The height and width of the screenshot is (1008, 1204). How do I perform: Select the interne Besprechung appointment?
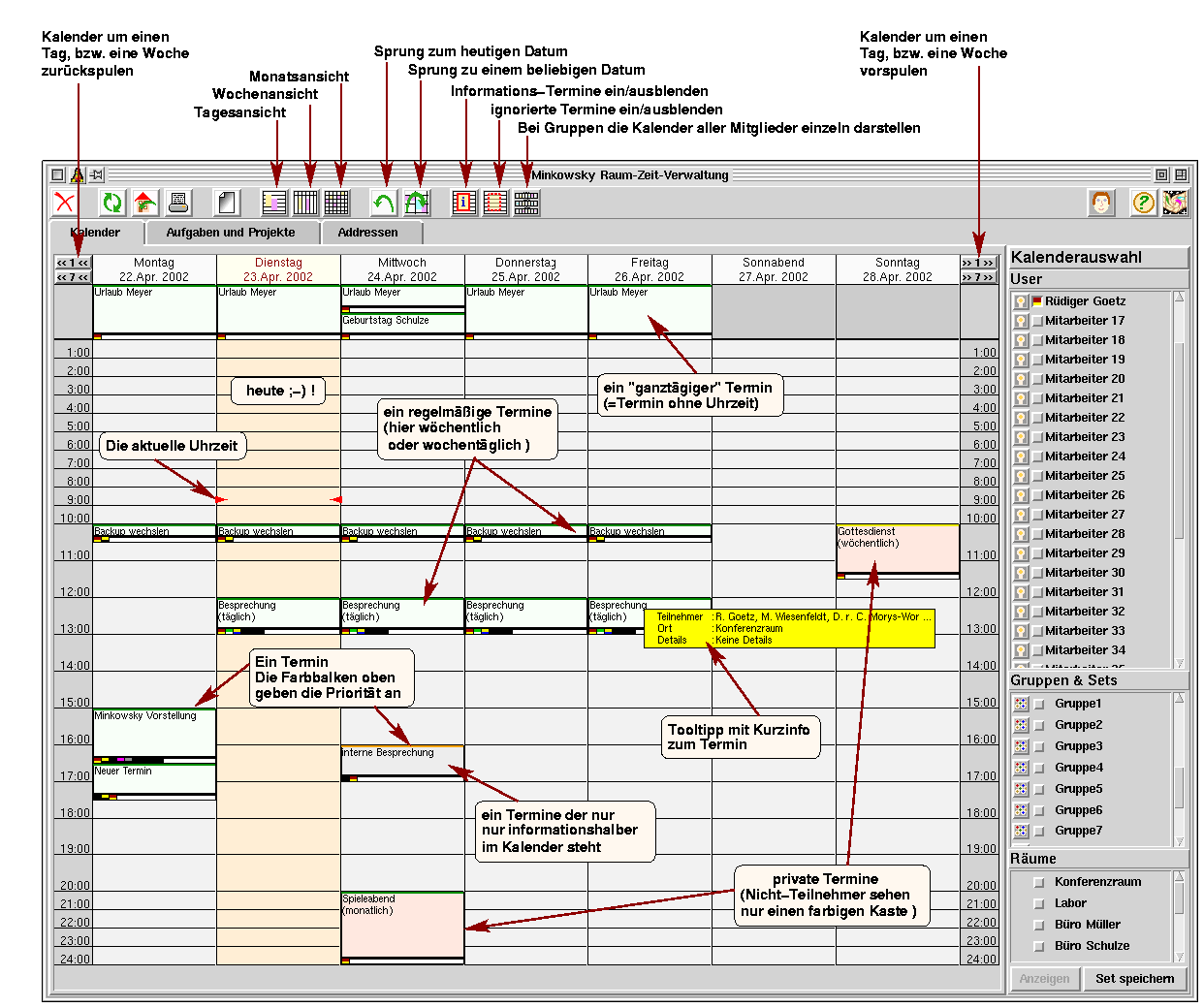(402, 763)
